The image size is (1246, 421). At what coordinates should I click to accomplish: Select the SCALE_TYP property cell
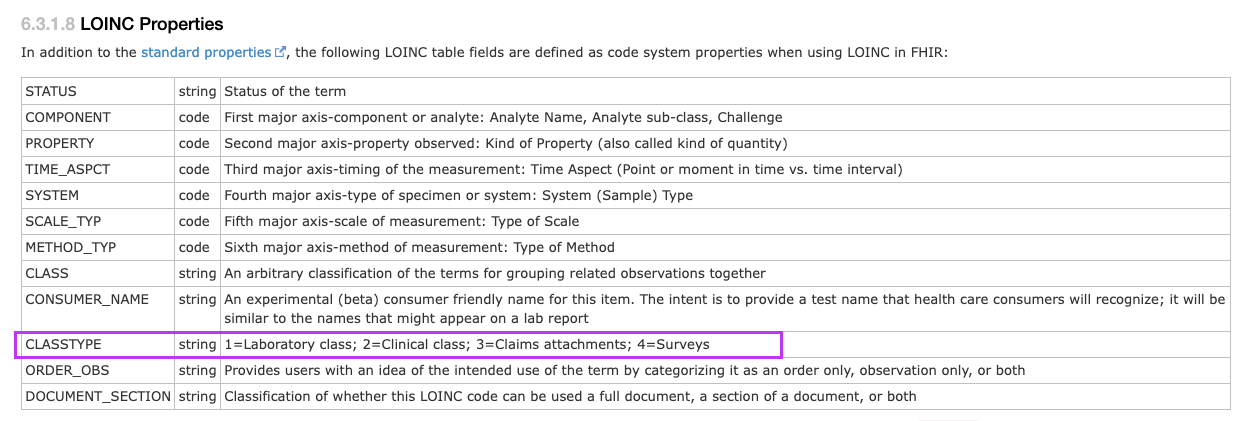point(98,221)
